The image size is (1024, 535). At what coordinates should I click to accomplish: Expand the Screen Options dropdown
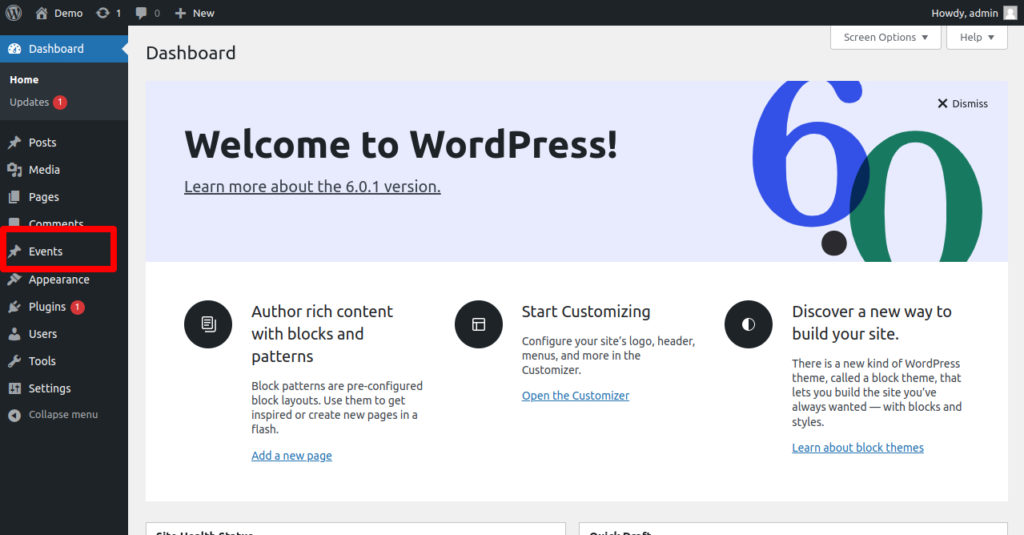click(x=886, y=37)
